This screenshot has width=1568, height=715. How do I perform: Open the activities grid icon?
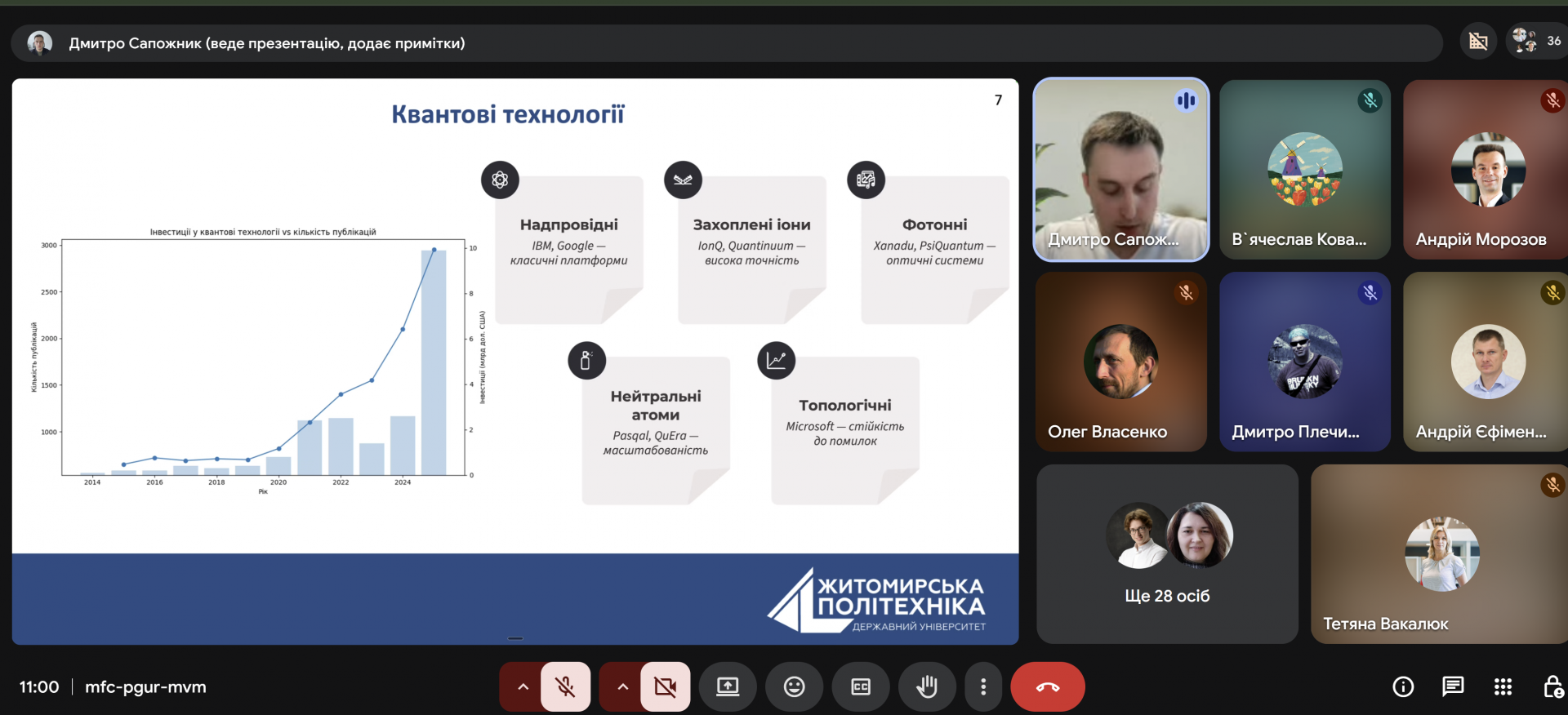pyautogui.click(x=1503, y=686)
